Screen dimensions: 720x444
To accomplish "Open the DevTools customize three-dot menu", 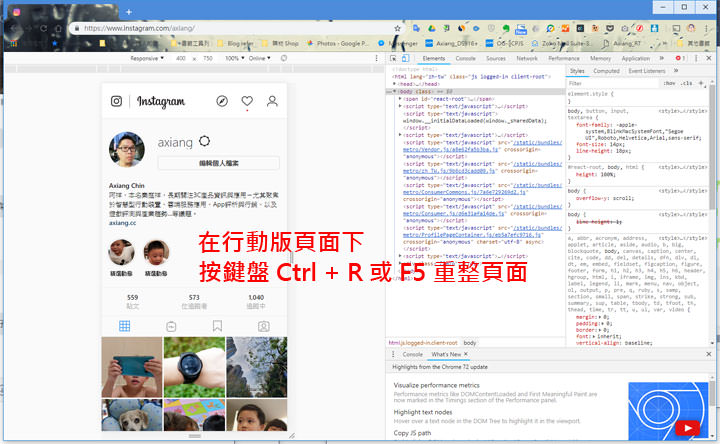I will pyautogui.click(x=696, y=58).
